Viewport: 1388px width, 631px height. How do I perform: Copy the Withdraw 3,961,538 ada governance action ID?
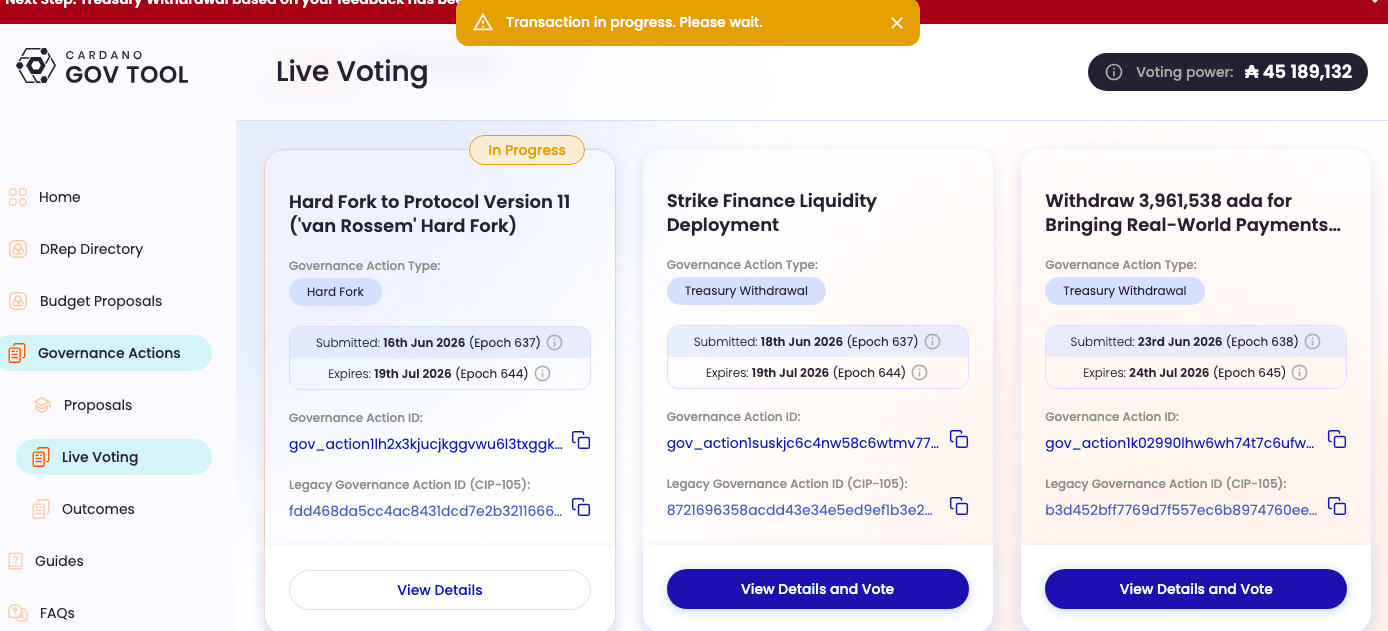click(x=1337, y=439)
